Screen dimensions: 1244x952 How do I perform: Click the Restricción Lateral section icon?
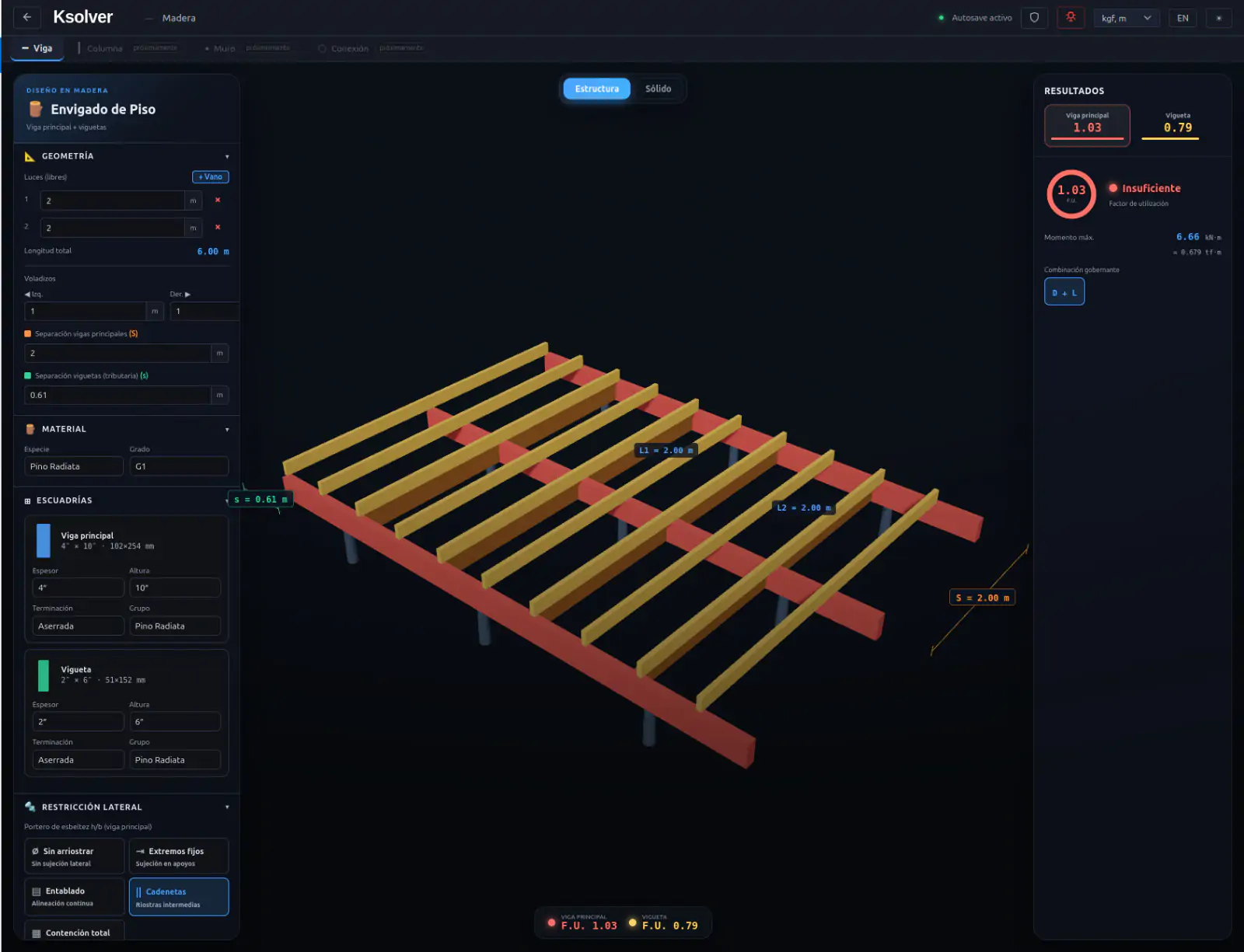tap(30, 807)
